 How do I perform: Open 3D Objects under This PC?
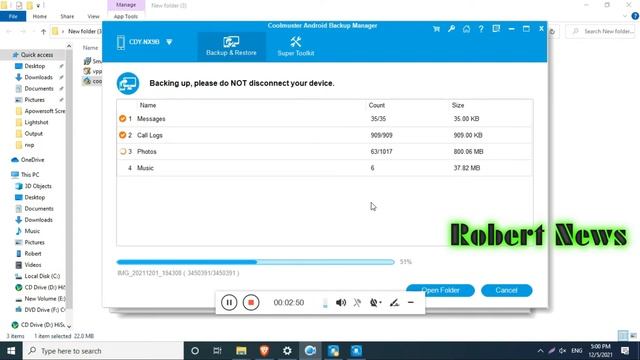[38, 186]
